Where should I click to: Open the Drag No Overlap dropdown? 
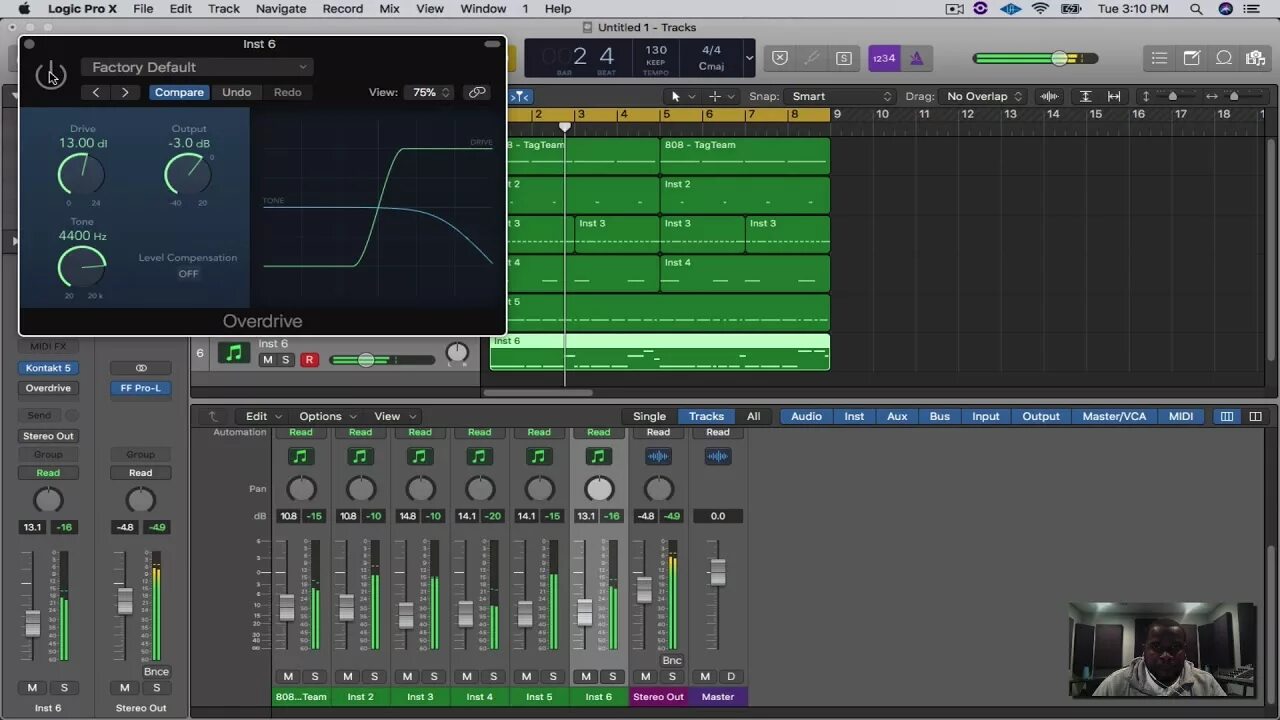pyautogui.click(x=984, y=96)
